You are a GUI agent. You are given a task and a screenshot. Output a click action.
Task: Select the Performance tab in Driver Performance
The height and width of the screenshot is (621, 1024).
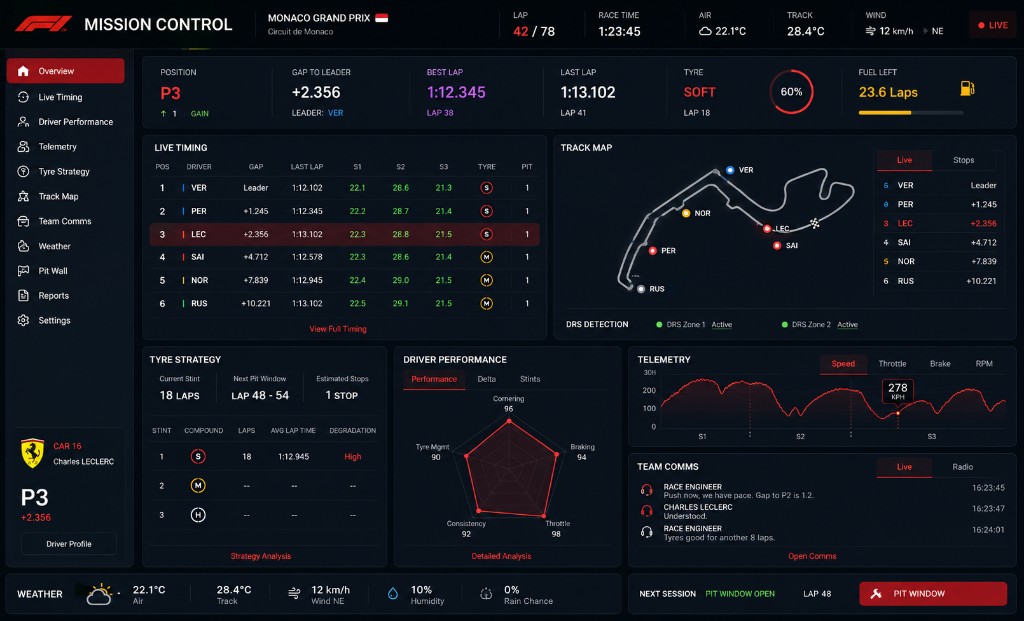click(434, 379)
